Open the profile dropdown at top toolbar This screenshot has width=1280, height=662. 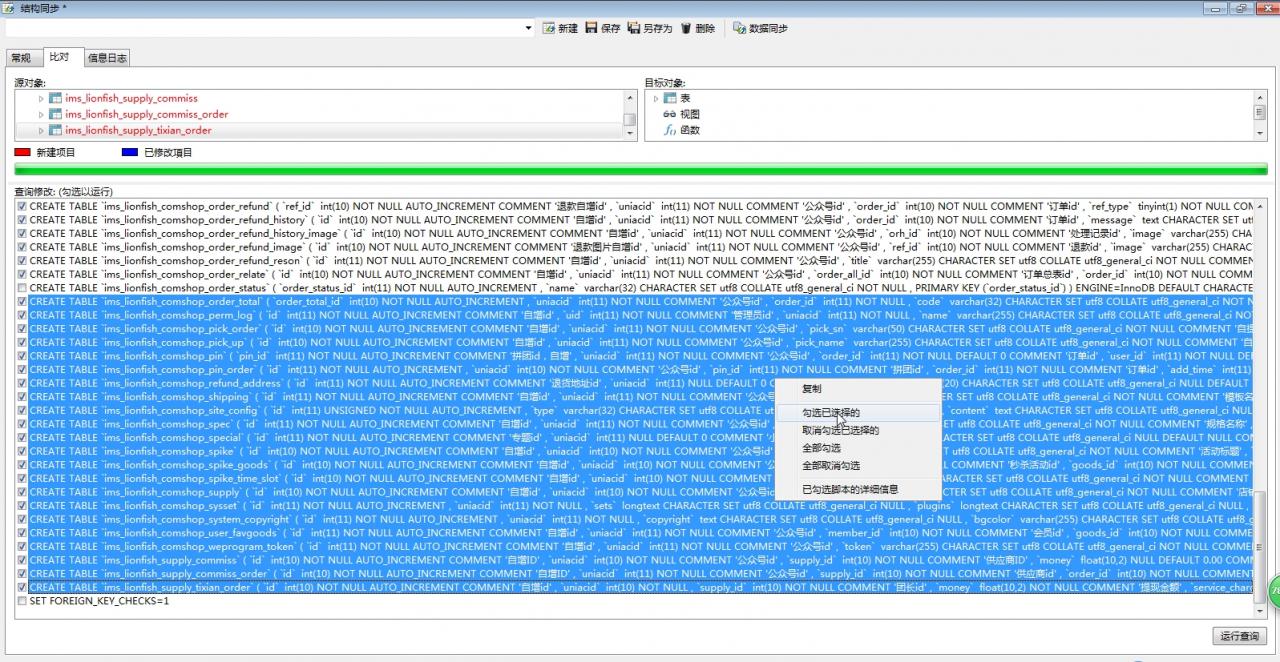click(x=529, y=28)
